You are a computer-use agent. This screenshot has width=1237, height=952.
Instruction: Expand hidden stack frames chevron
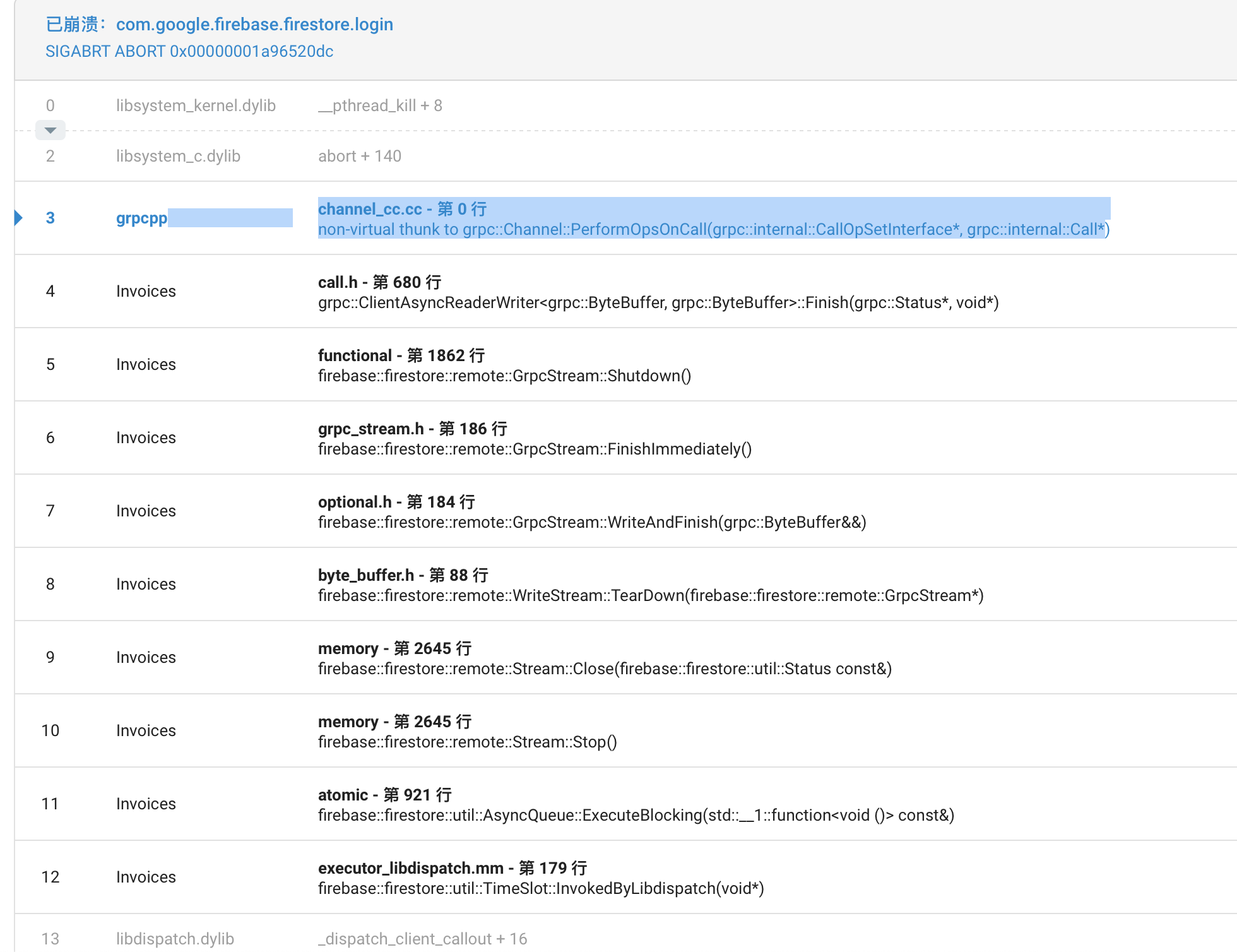tap(50, 130)
